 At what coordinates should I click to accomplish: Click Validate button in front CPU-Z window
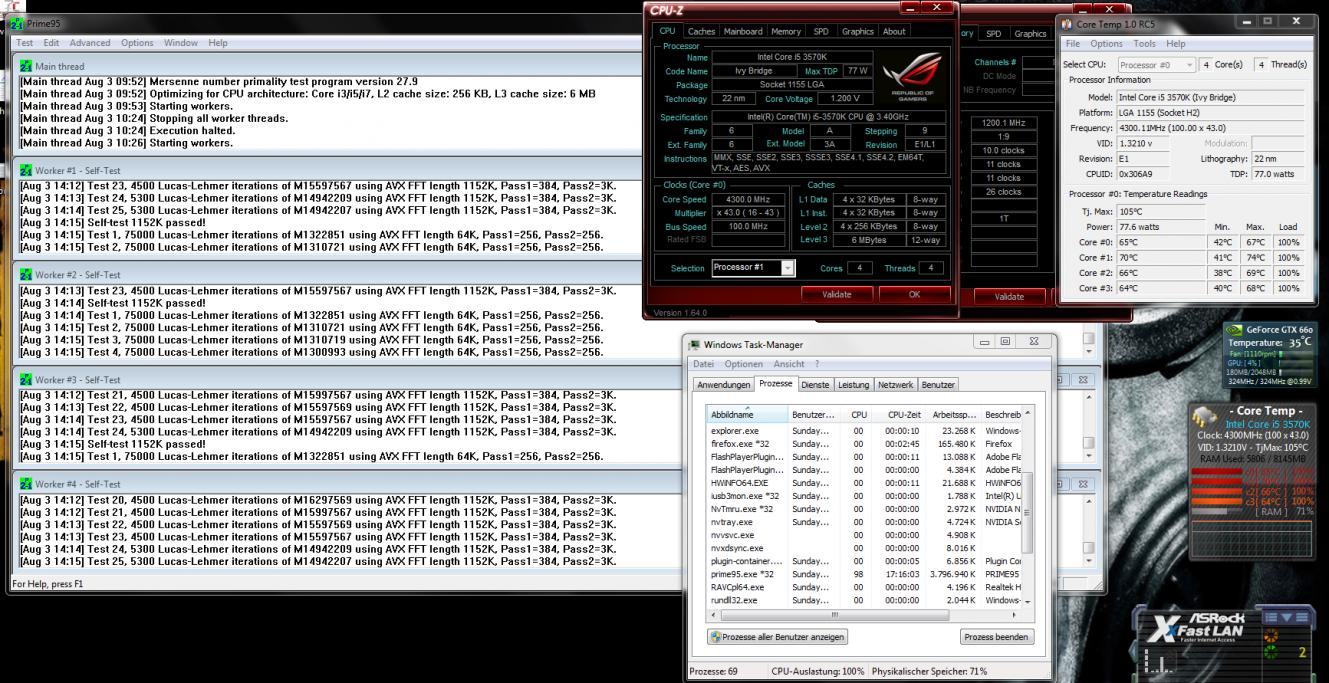click(x=836, y=294)
